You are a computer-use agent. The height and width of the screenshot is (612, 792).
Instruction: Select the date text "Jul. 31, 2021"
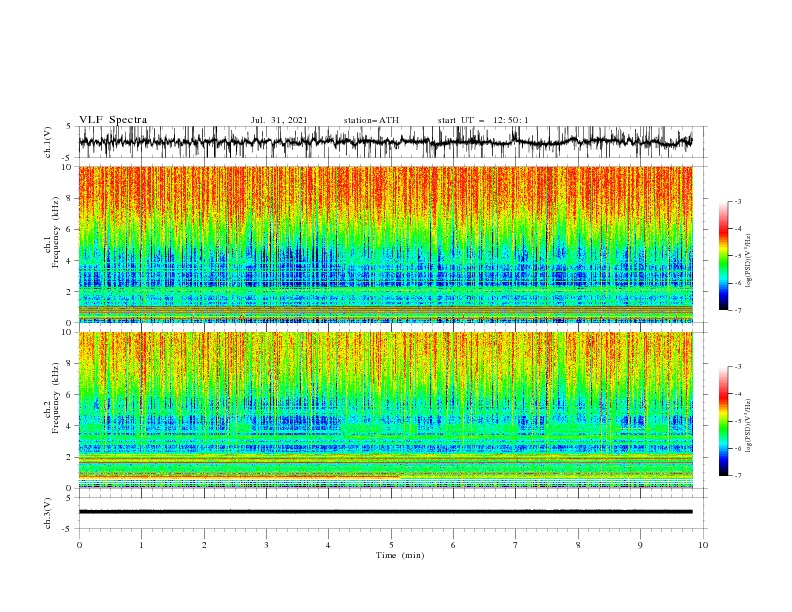(x=279, y=120)
